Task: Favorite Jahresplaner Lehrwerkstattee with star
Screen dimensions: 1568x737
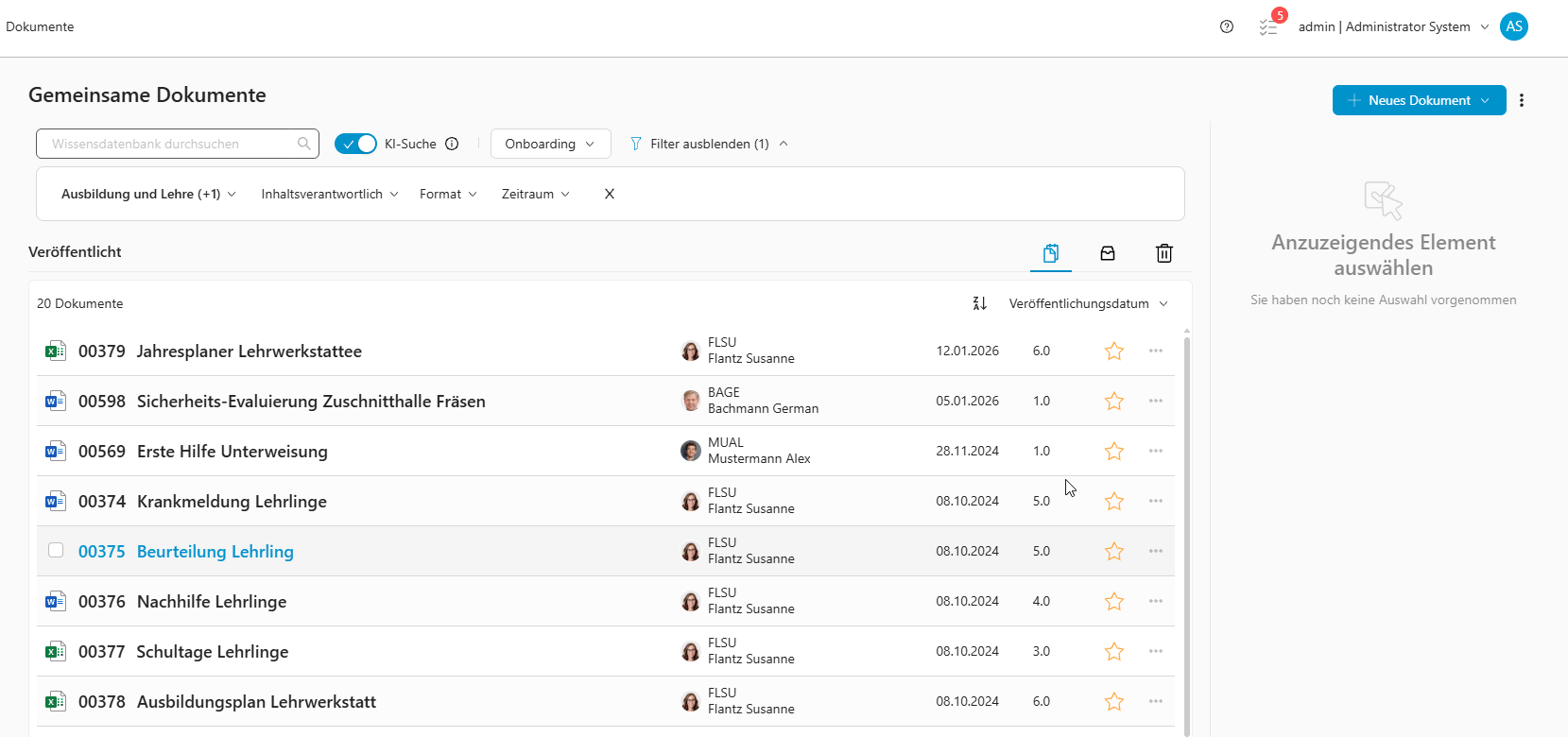Action: click(x=1114, y=351)
